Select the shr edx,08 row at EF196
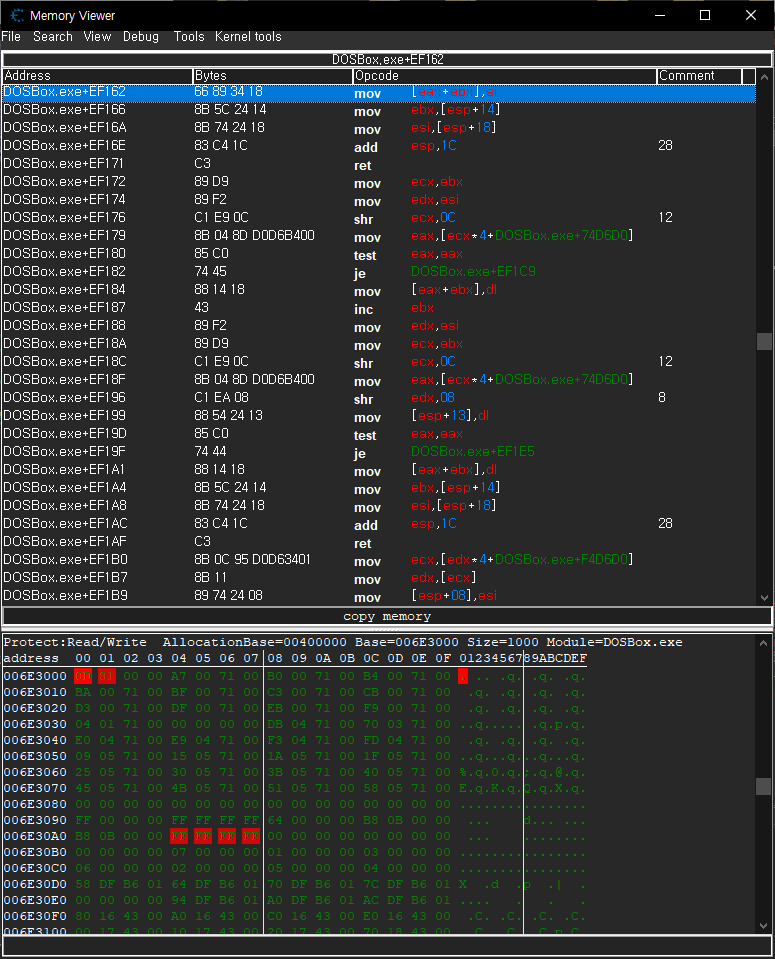 pyautogui.click(x=379, y=398)
